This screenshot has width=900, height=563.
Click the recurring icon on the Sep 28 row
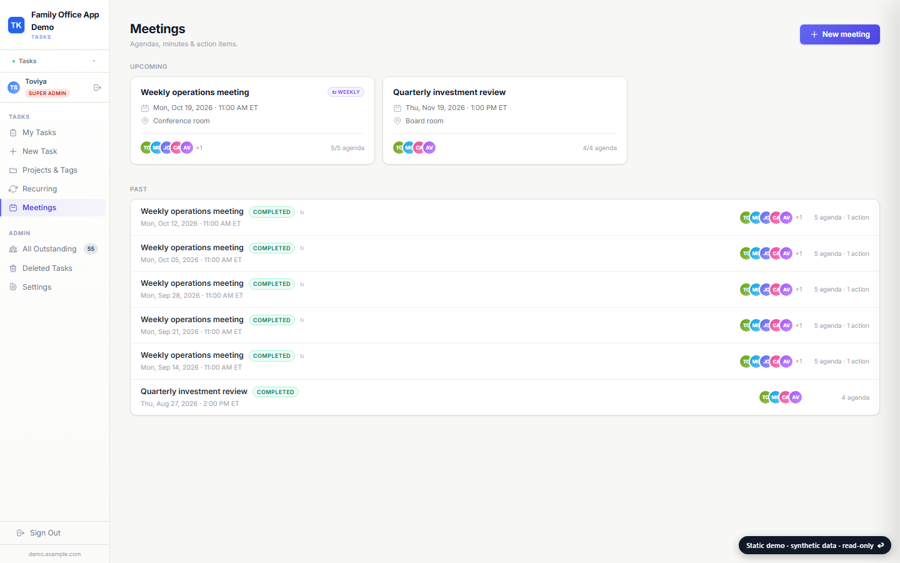coord(302,284)
